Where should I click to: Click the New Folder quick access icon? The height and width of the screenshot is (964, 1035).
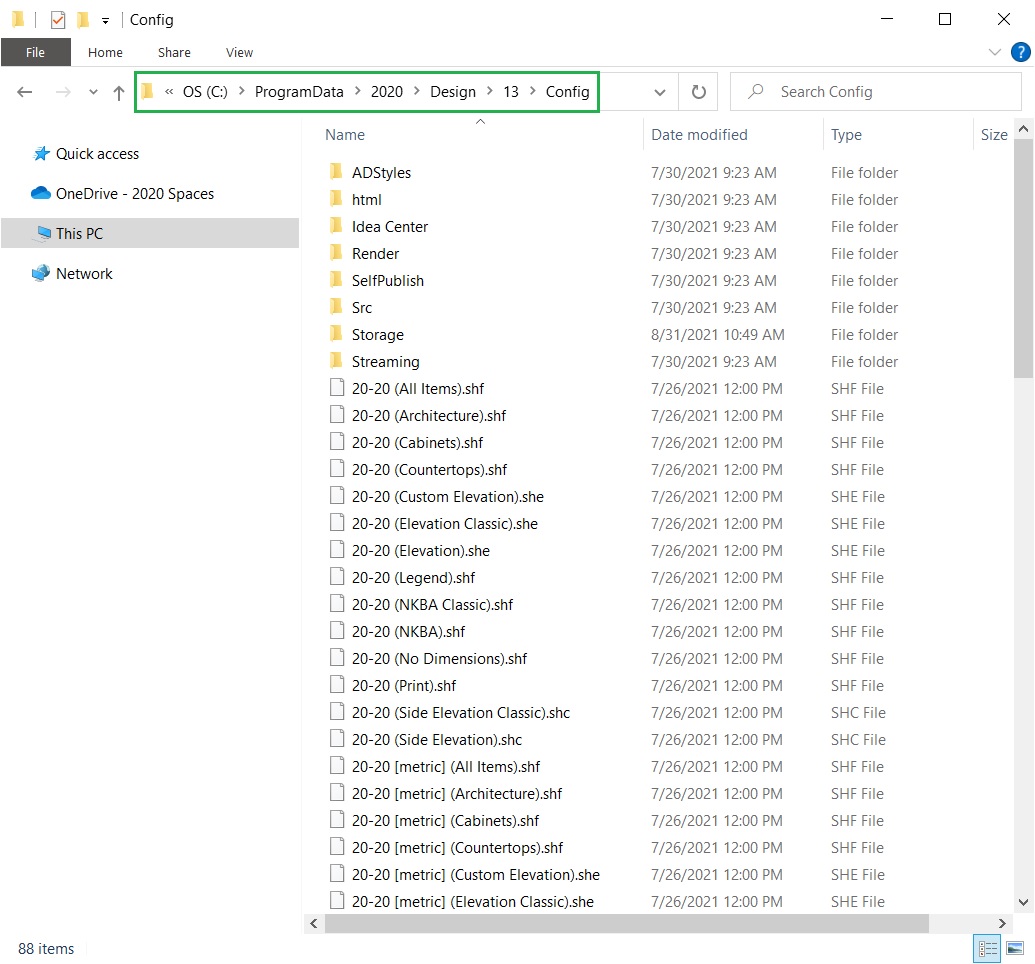point(83,20)
